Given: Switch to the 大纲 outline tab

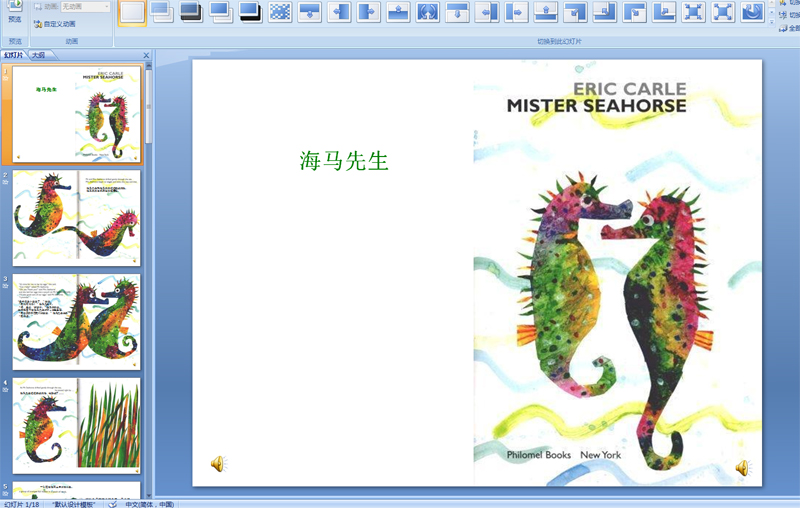Looking at the screenshot, I should click(38, 55).
